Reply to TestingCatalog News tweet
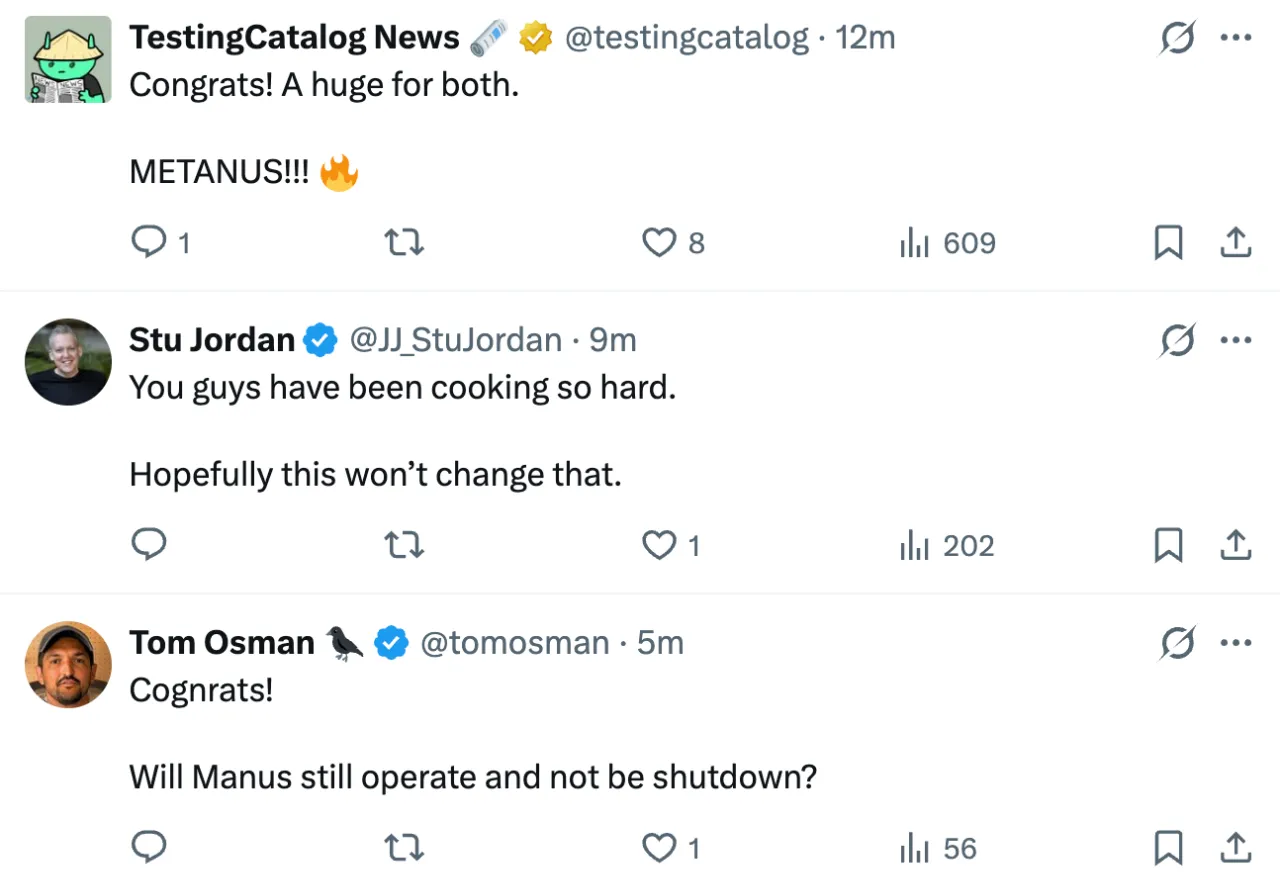This screenshot has width=1280, height=880. click(x=150, y=243)
